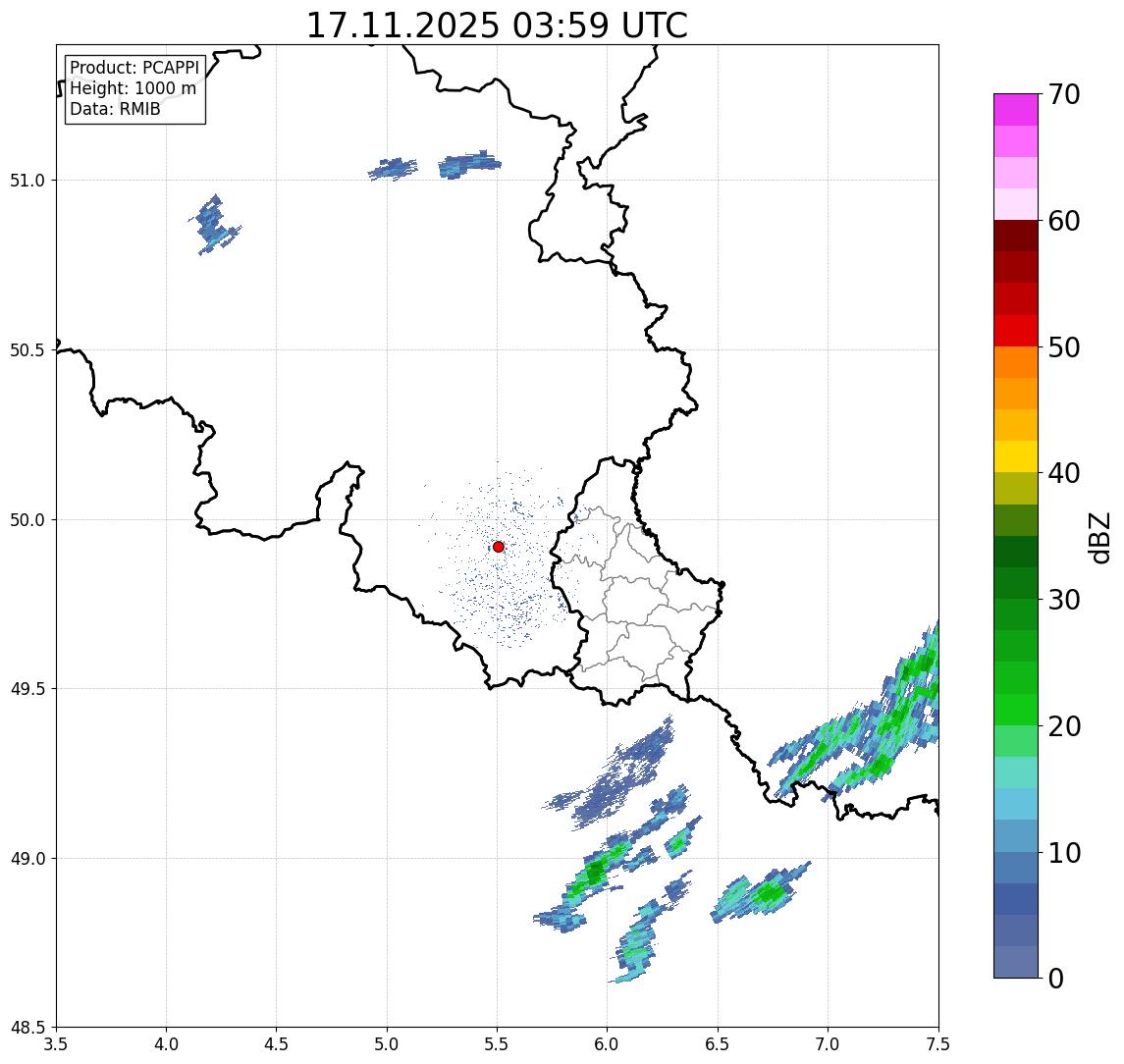Click colorbar tick label 30
Image resolution: width=1124 pixels, height=1064 pixels.
tap(1064, 600)
